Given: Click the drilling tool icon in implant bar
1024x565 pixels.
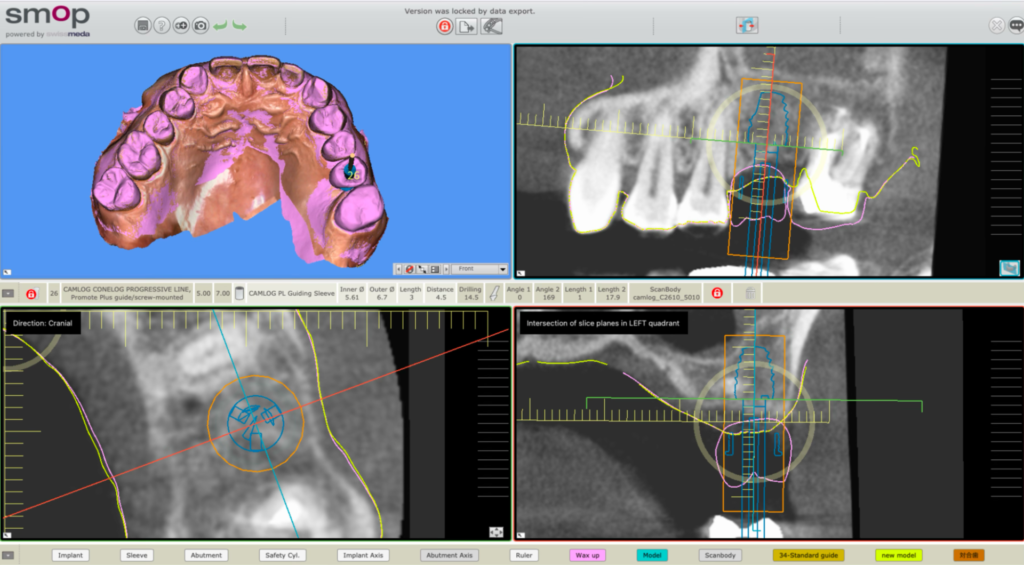Looking at the screenshot, I should click(494, 293).
